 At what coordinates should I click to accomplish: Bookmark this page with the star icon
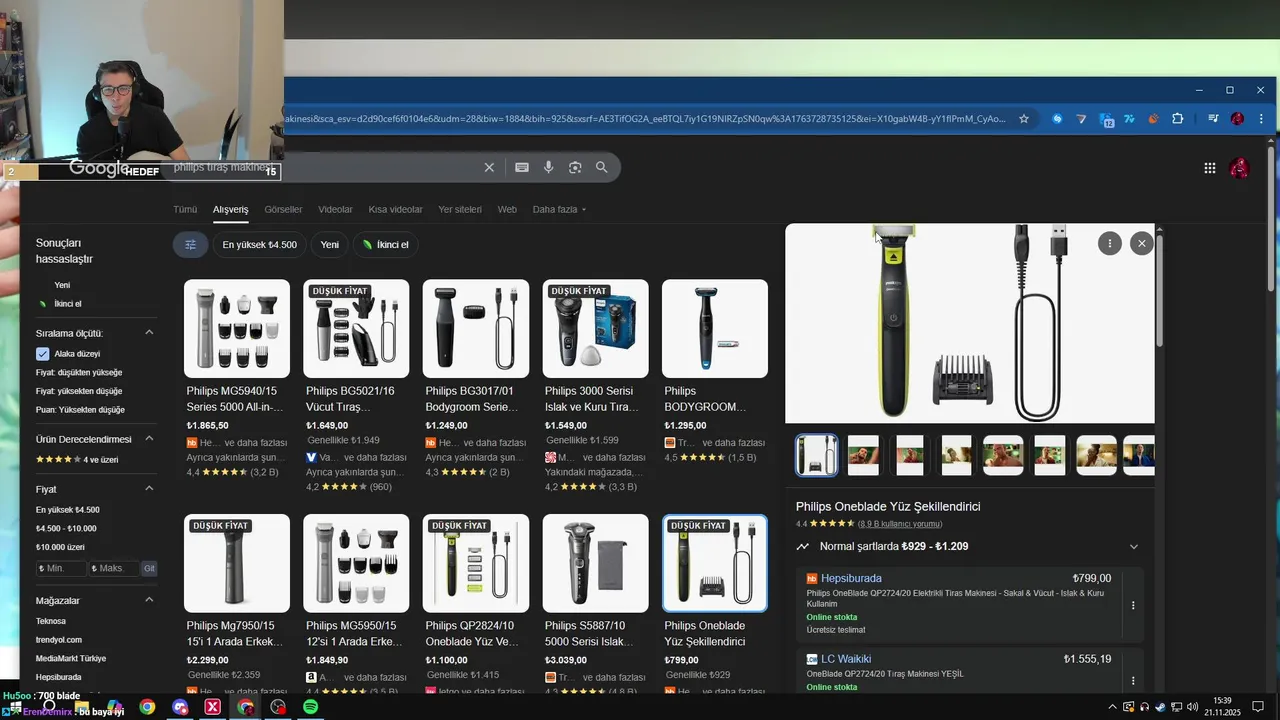pyautogui.click(x=1024, y=119)
